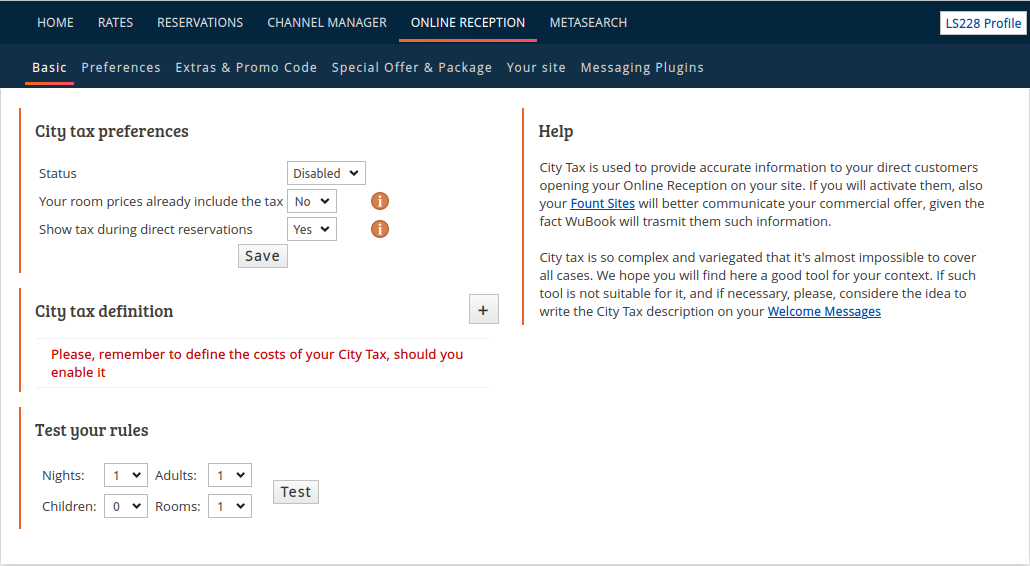Follow the Welcome Messages link
This screenshot has height=566, width=1030.
(x=824, y=311)
